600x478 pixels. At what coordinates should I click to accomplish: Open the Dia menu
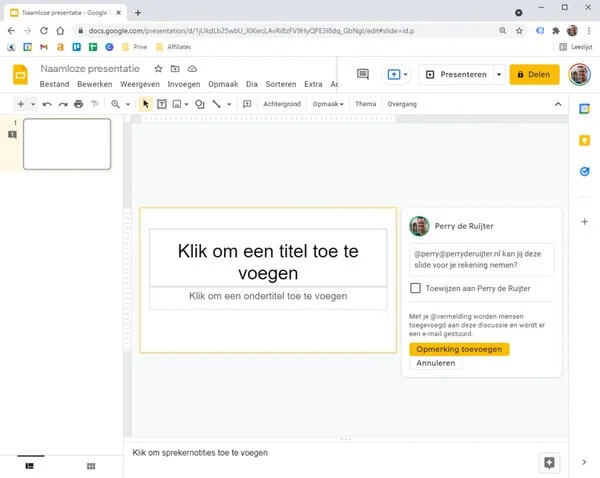(x=251, y=84)
